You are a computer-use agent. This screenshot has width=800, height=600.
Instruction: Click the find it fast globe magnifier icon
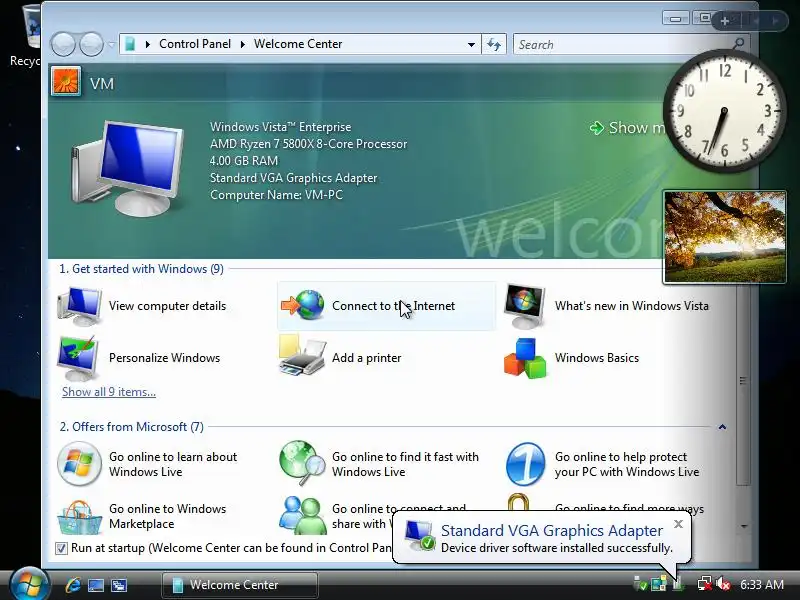click(x=302, y=463)
